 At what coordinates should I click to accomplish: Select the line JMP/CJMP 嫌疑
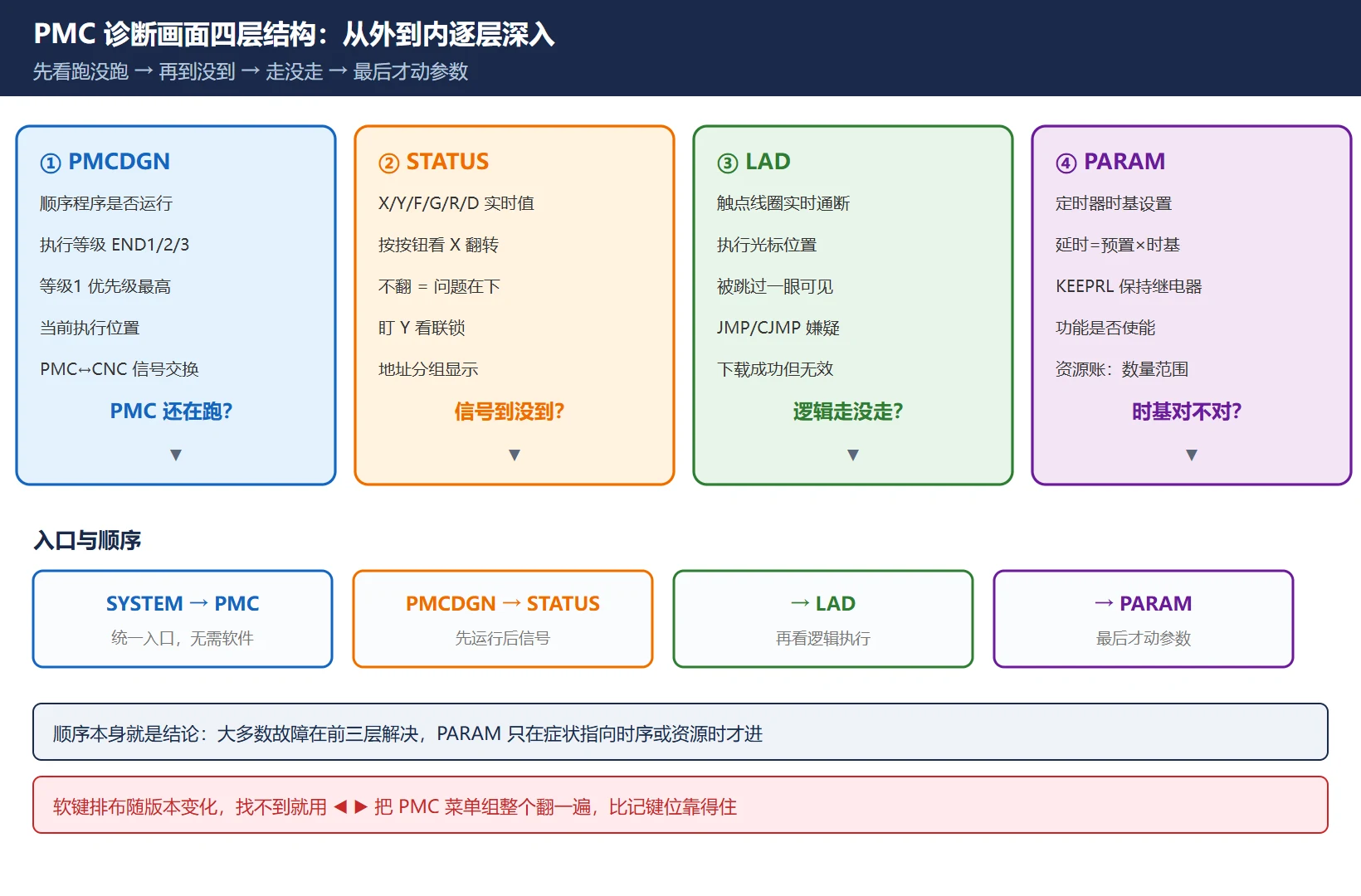coord(778,328)
